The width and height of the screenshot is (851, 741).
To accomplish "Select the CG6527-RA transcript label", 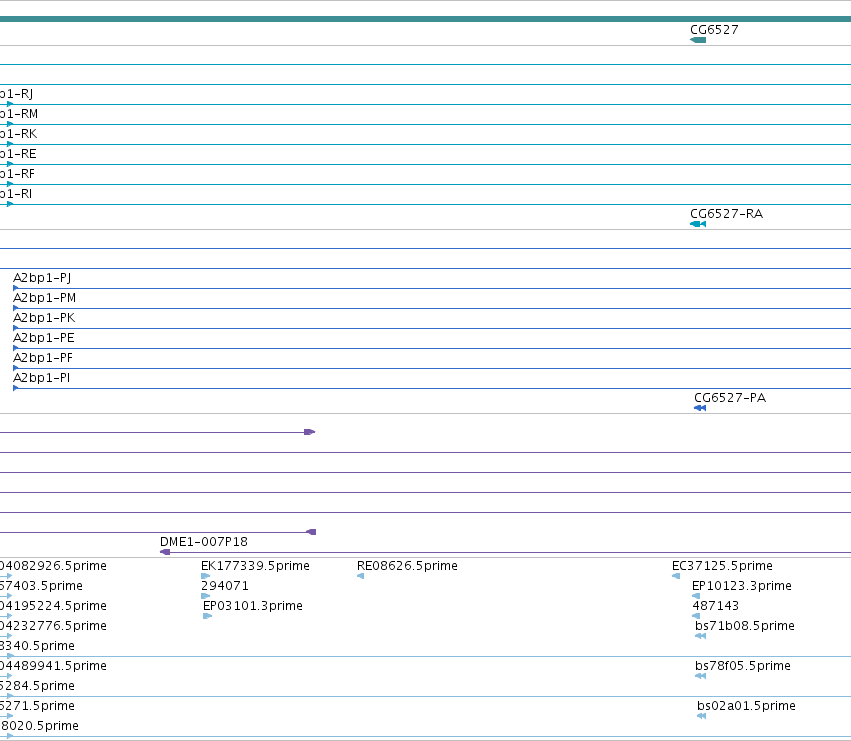I will coord(726,213).
